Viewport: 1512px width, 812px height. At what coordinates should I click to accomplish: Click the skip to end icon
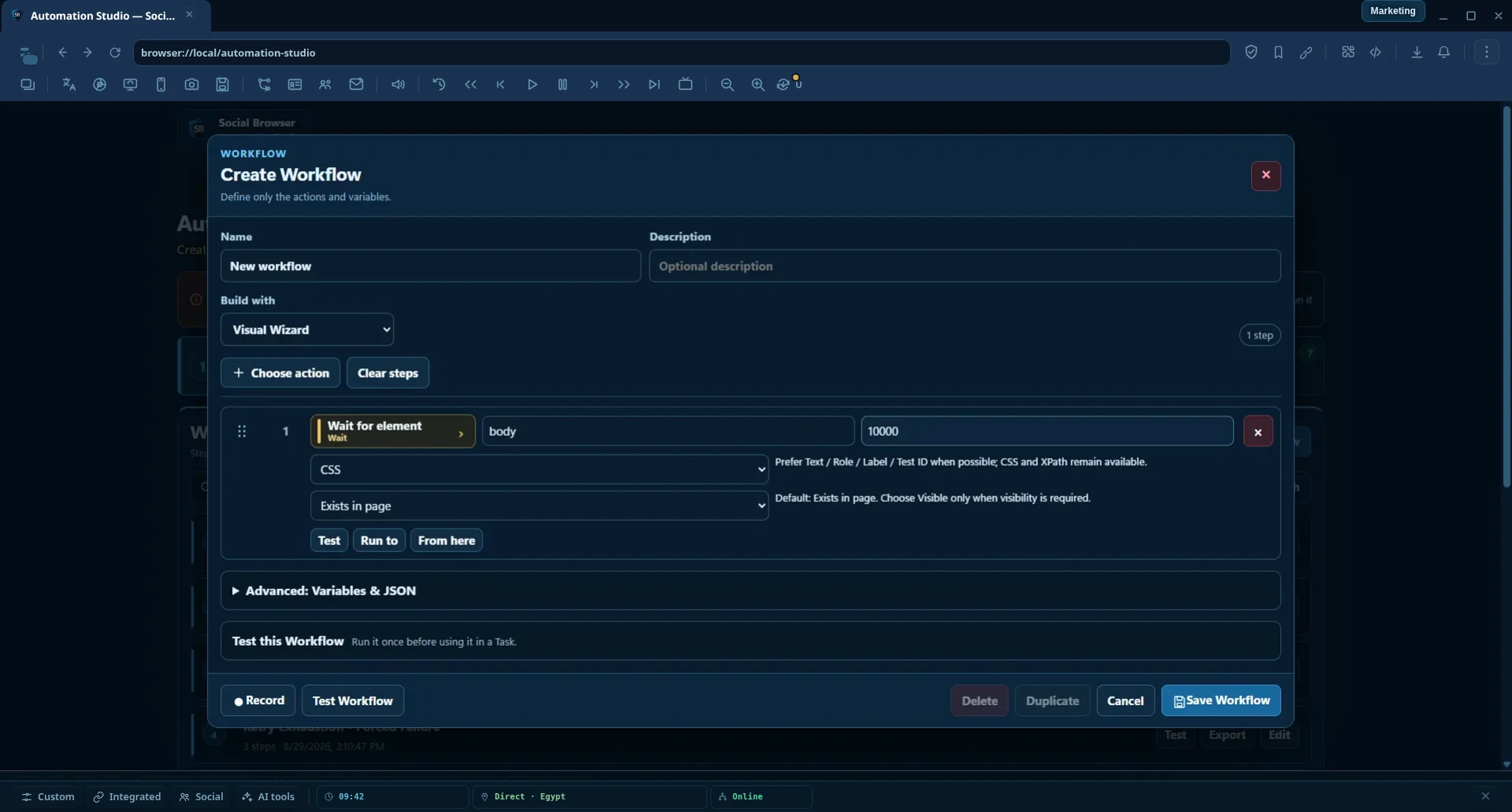[x=654, y=84]
